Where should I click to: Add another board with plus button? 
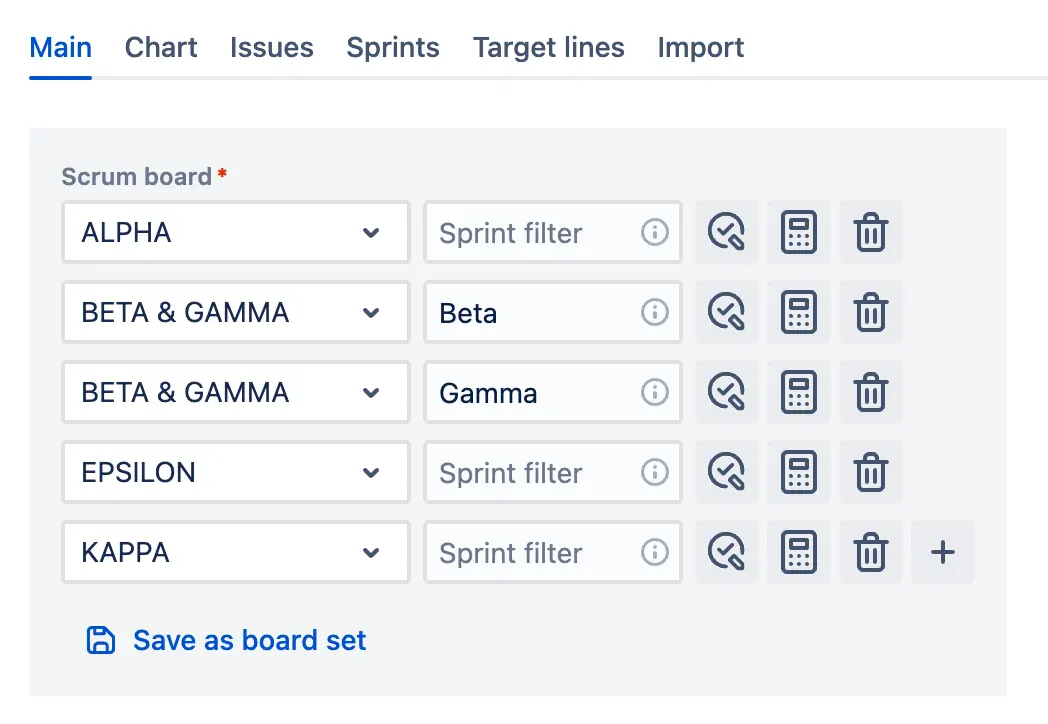942,553
